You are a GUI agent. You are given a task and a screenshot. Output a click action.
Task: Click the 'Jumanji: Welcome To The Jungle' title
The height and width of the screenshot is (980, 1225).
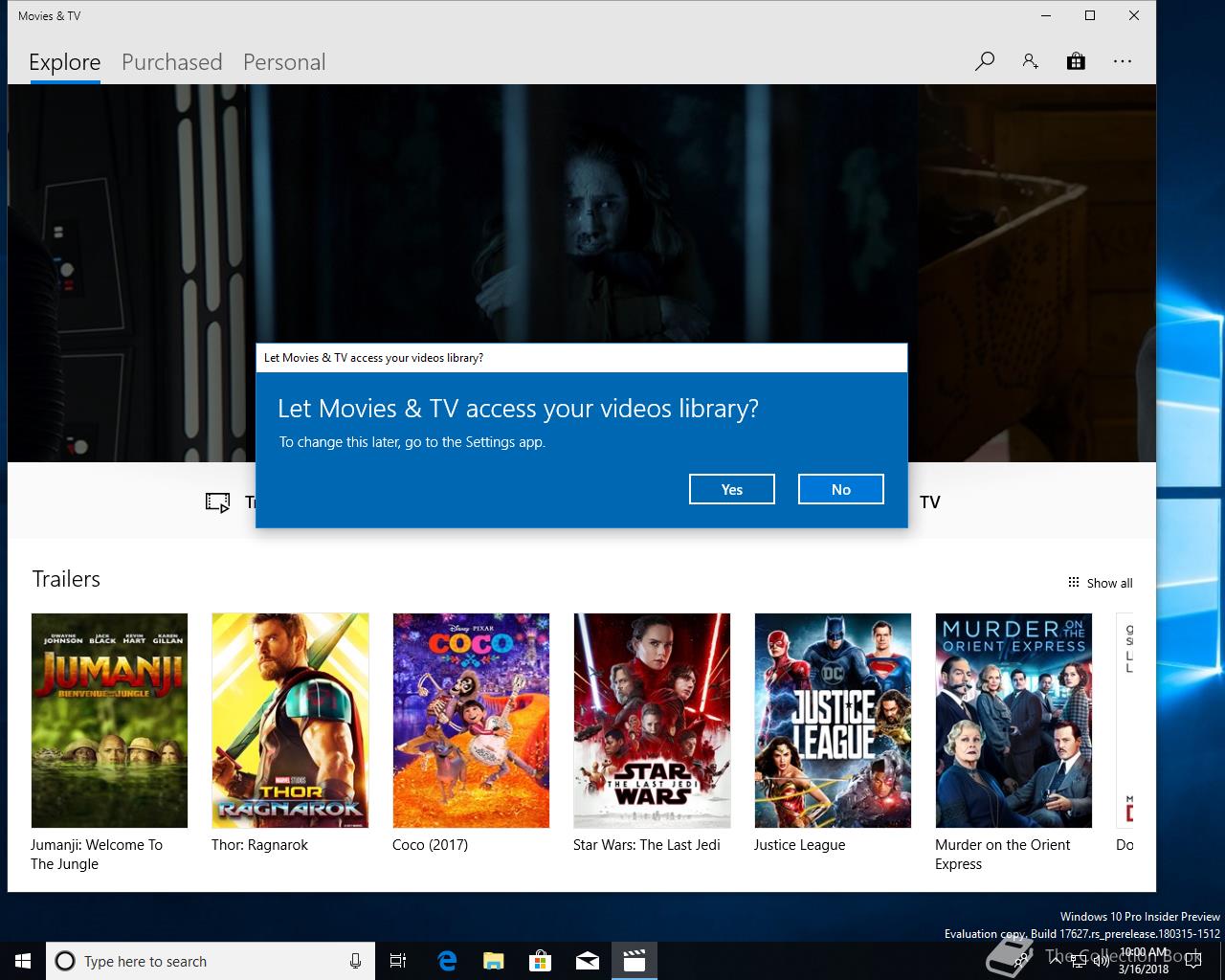click(x=97, y=855)
